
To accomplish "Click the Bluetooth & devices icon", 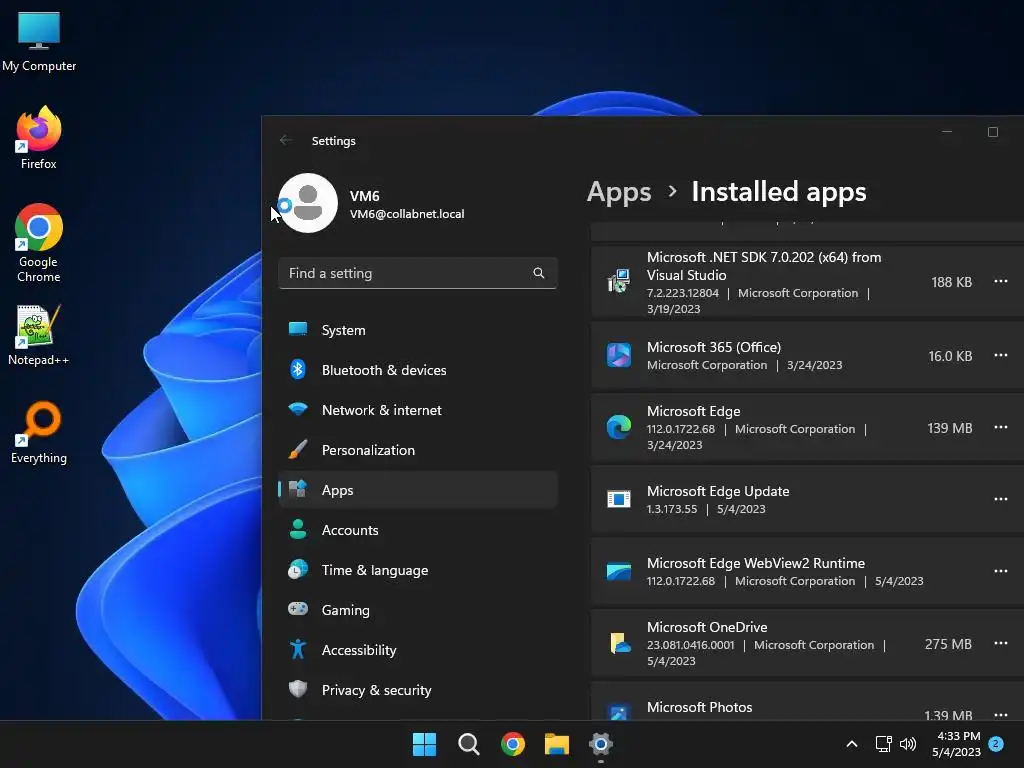I will (298, 370).
